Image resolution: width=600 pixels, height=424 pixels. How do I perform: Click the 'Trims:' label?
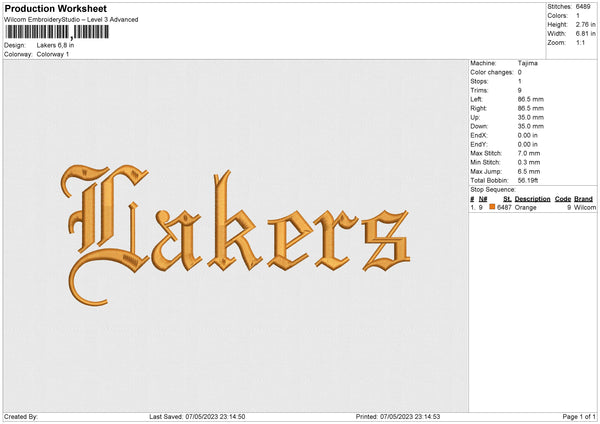click(479, 90)
